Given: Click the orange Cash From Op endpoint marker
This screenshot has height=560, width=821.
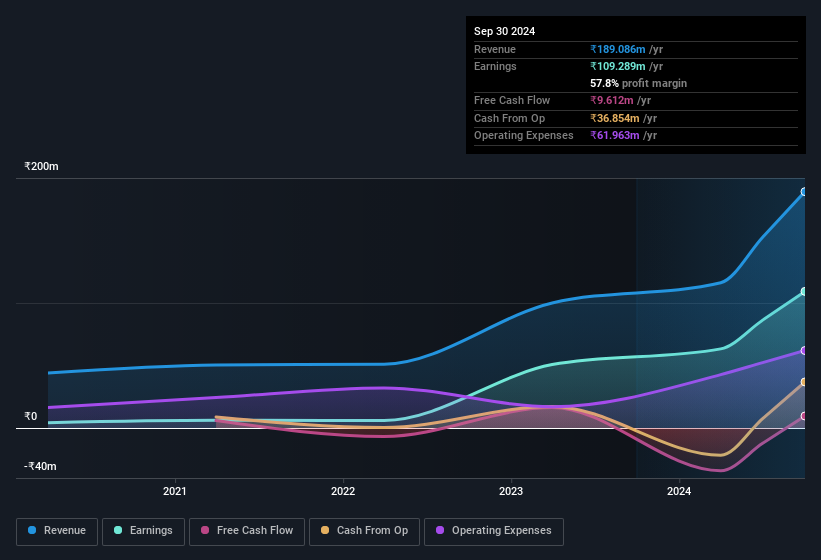Looking at the screenshot, I should click(x=804, y=383).
